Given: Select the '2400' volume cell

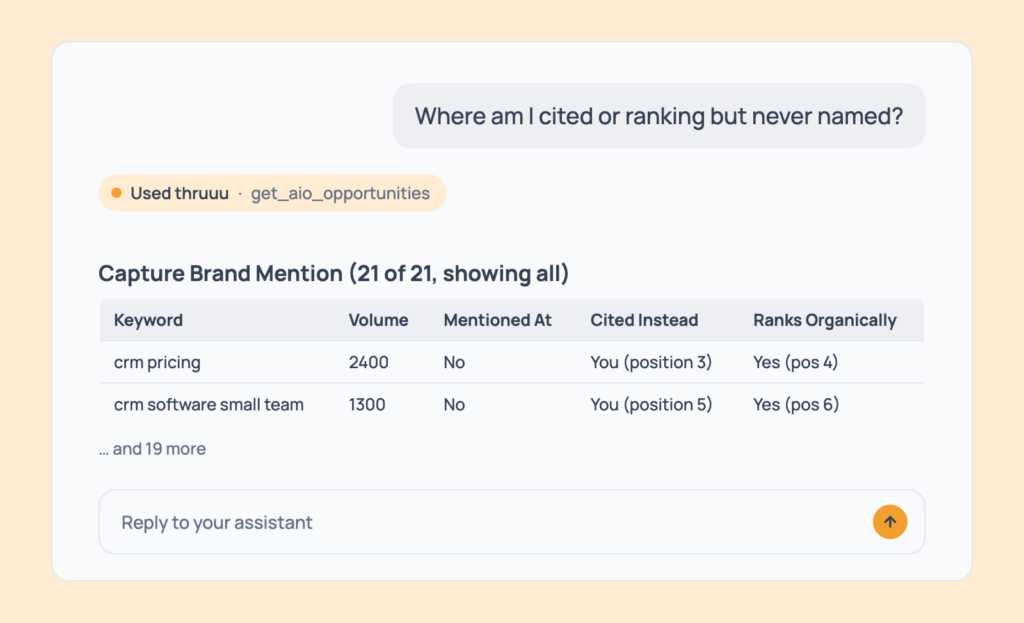Looking at the screenshot, I should click(x=368, y=362).
